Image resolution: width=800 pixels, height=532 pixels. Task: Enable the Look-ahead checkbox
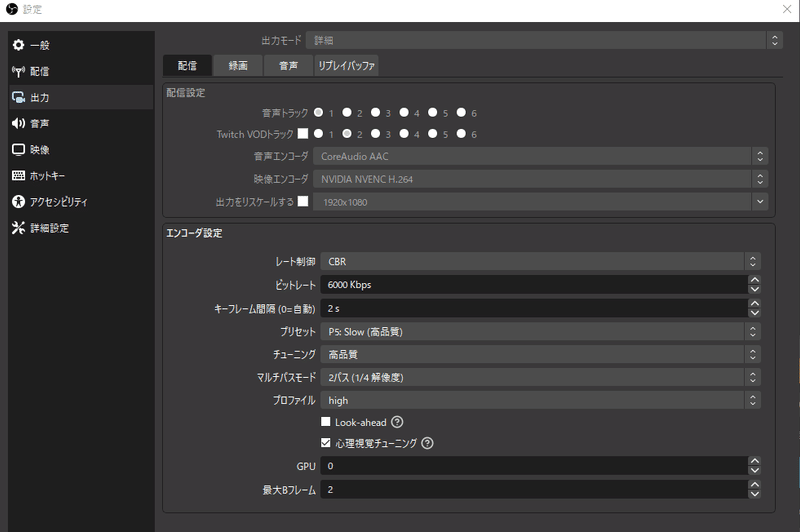pyautogui.click(x=326, y=421)
